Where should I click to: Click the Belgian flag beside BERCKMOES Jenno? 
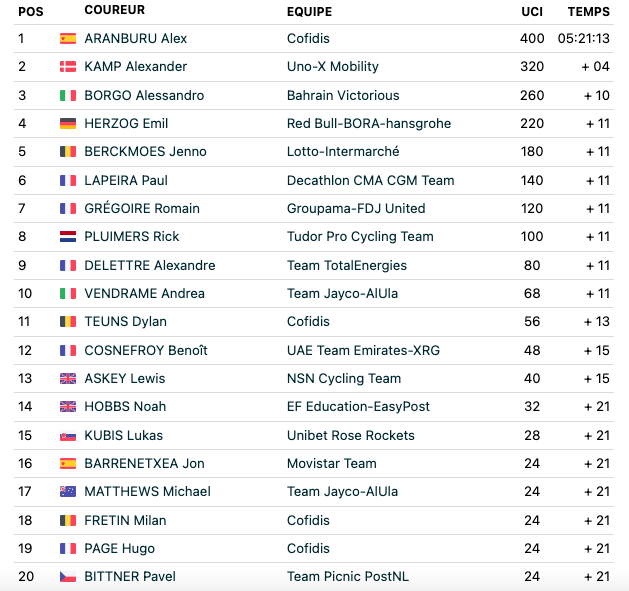(68, 152)
